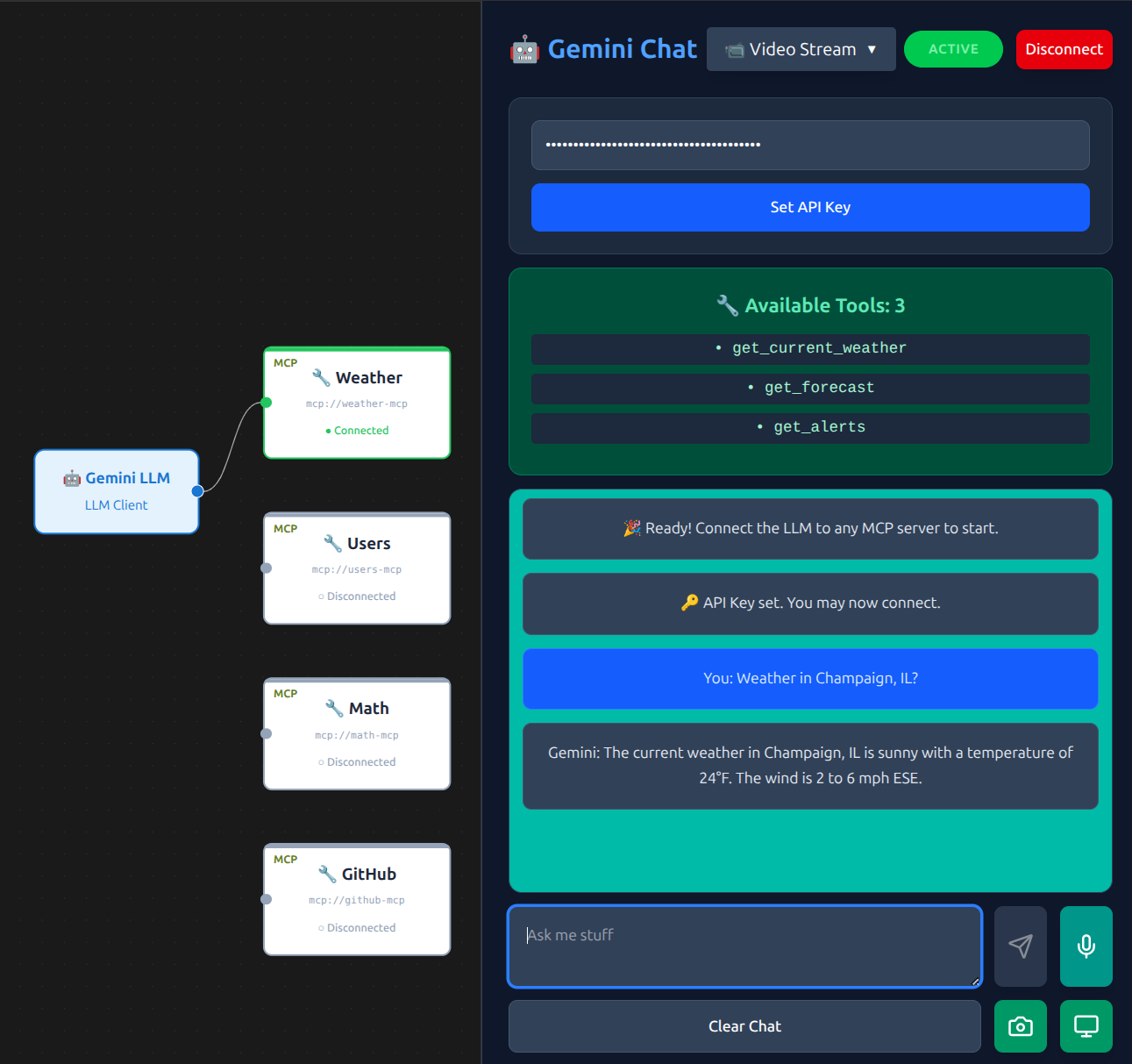Click the send message paper plane icon
The image size is (1132, 1064).
click(1020, 946)
